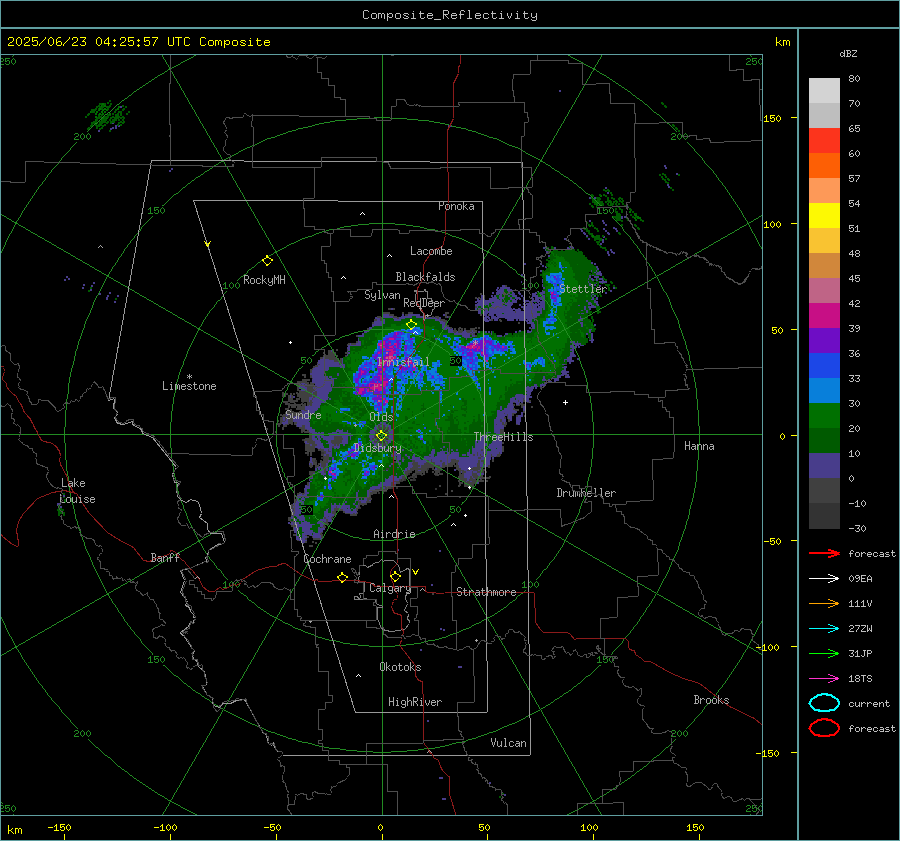The width and height of the screenshot is (900, 841).
Task: Select the magenta swatch in dBZ legend
Action: click(x=824, y=315)
